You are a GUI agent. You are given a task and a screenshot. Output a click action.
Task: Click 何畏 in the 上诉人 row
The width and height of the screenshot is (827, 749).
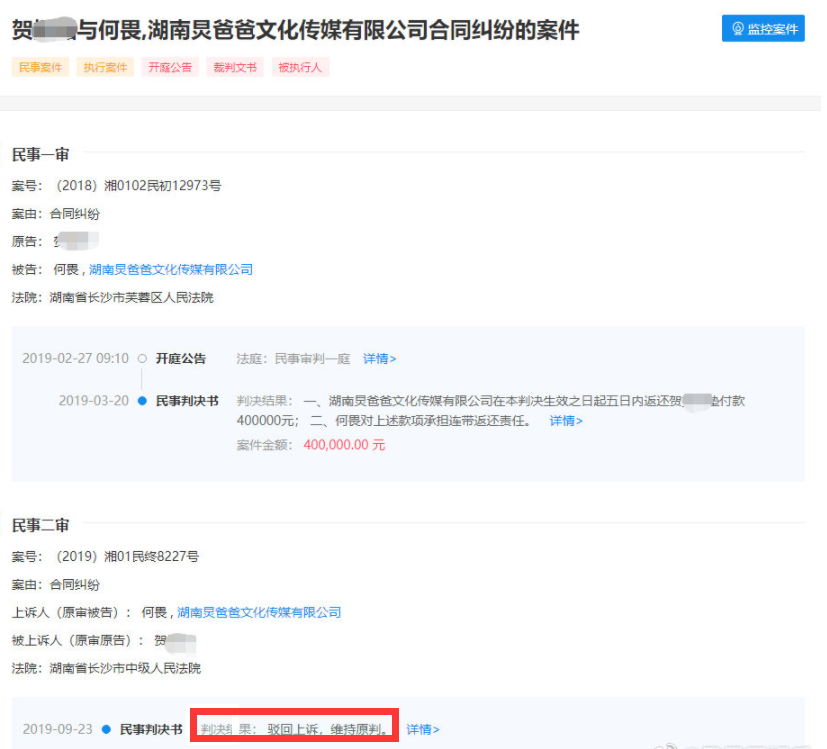154,612
